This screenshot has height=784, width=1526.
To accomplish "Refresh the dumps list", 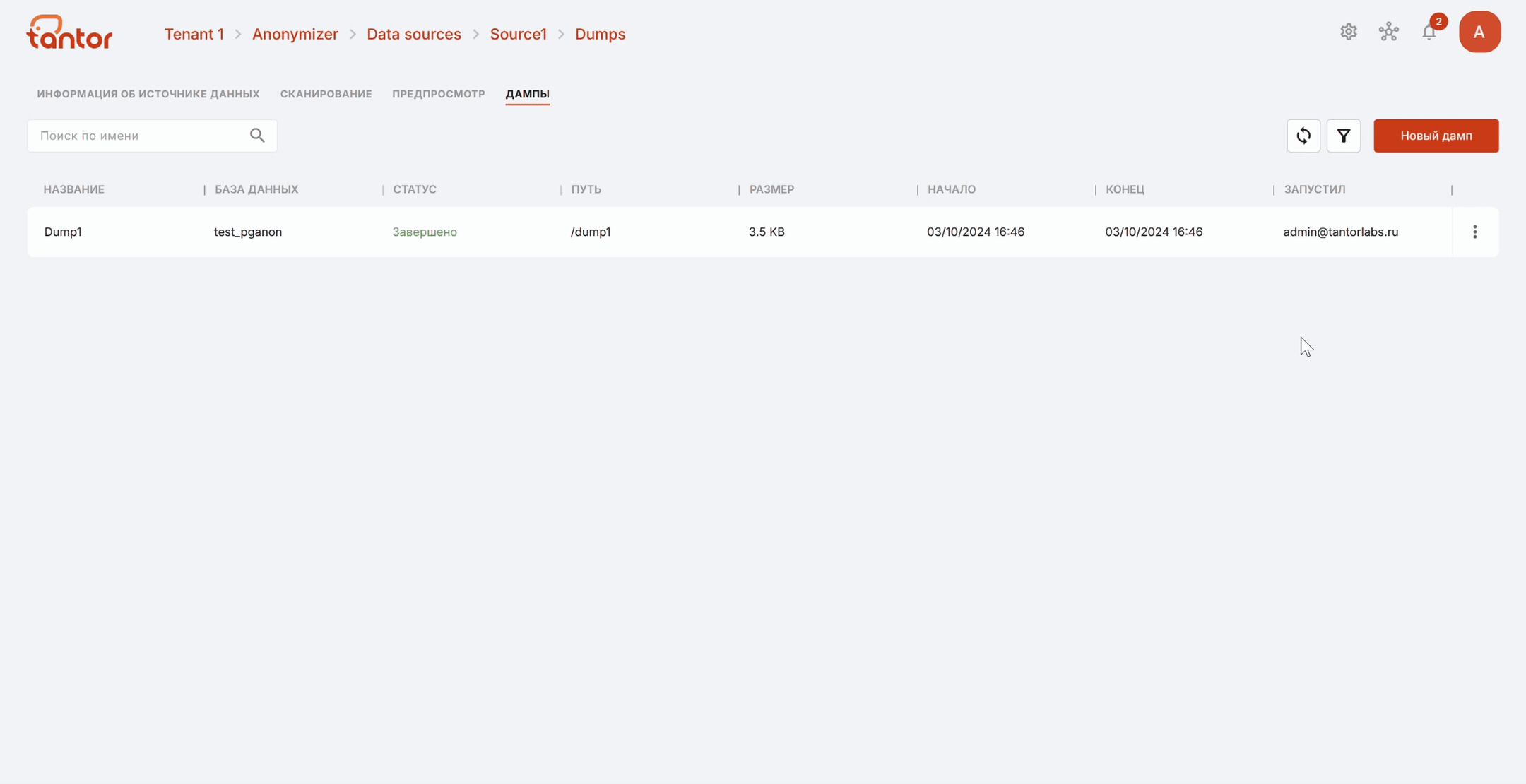I will pos(1303,136).
